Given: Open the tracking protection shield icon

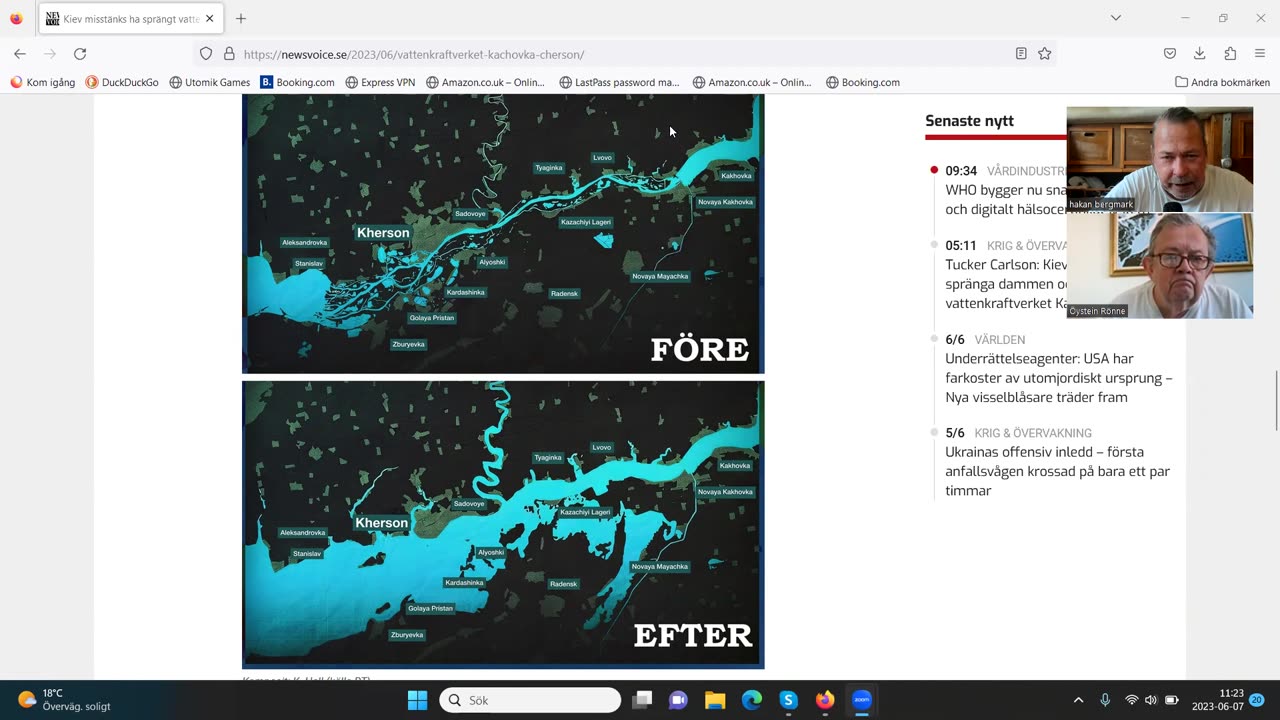Looking at the screenshot, I should click(206, 54).
